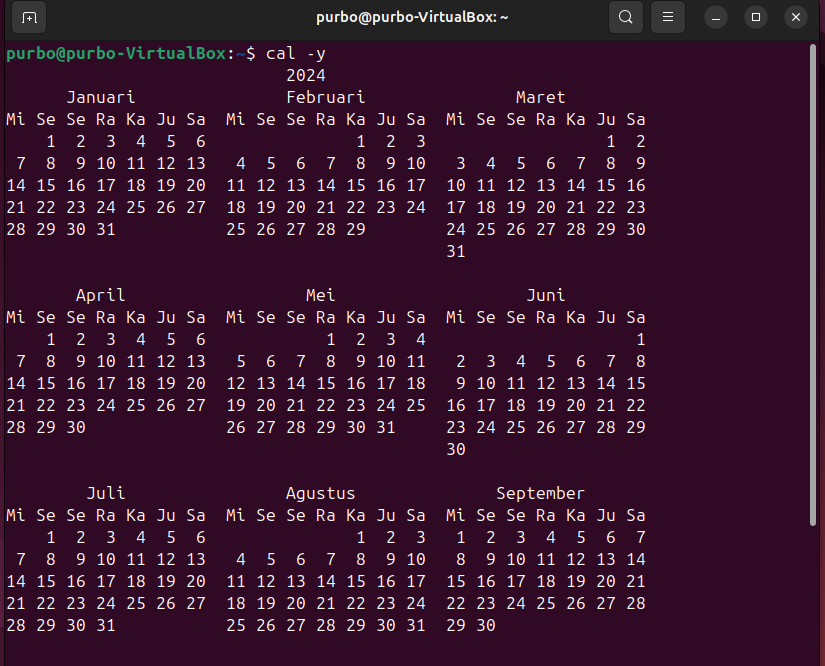
Task: Click date 25 in Maret
Action: pyautogui.click(x=486, y=229)
